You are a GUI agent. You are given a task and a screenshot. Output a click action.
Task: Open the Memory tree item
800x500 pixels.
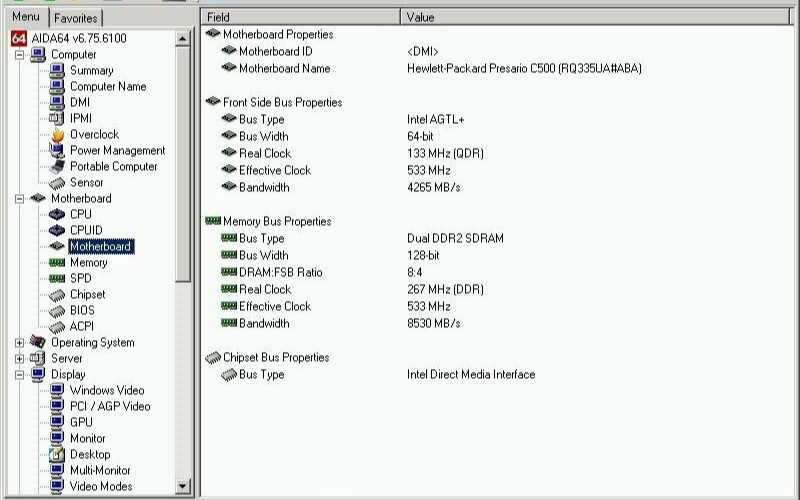pos(88,262)
